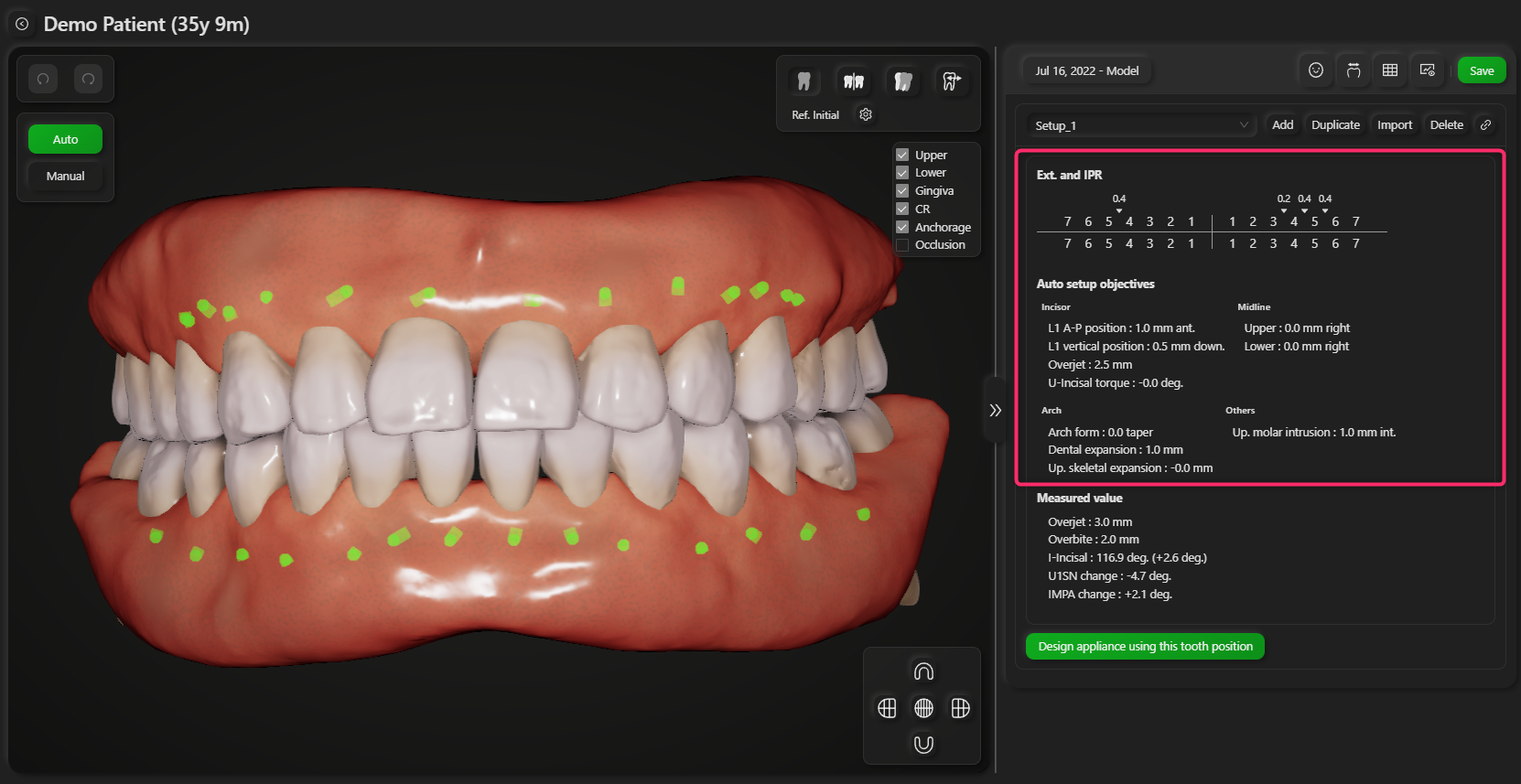Add a new setup
Viewport: 1521px width, 784px height.
1283,125
